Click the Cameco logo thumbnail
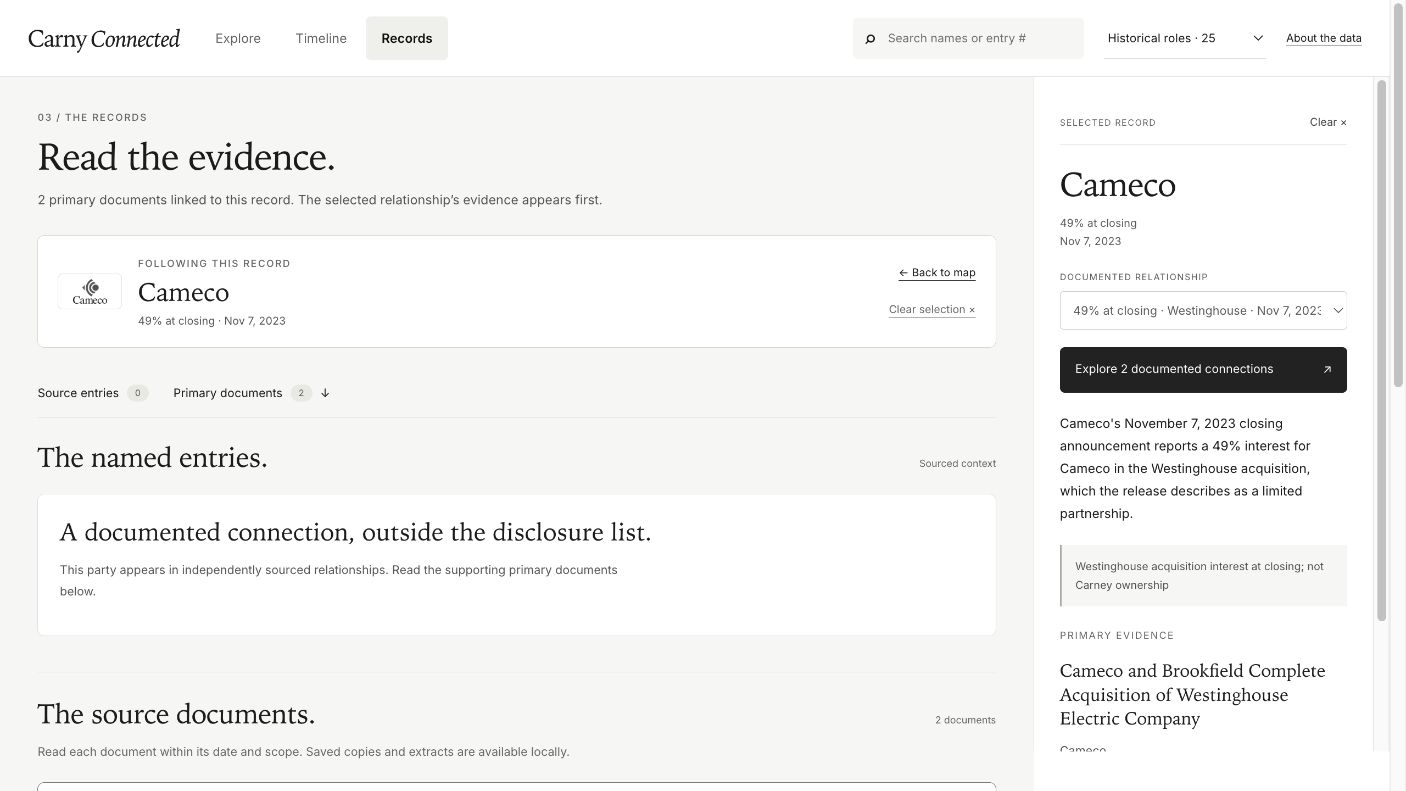 (x=90, y=291)
